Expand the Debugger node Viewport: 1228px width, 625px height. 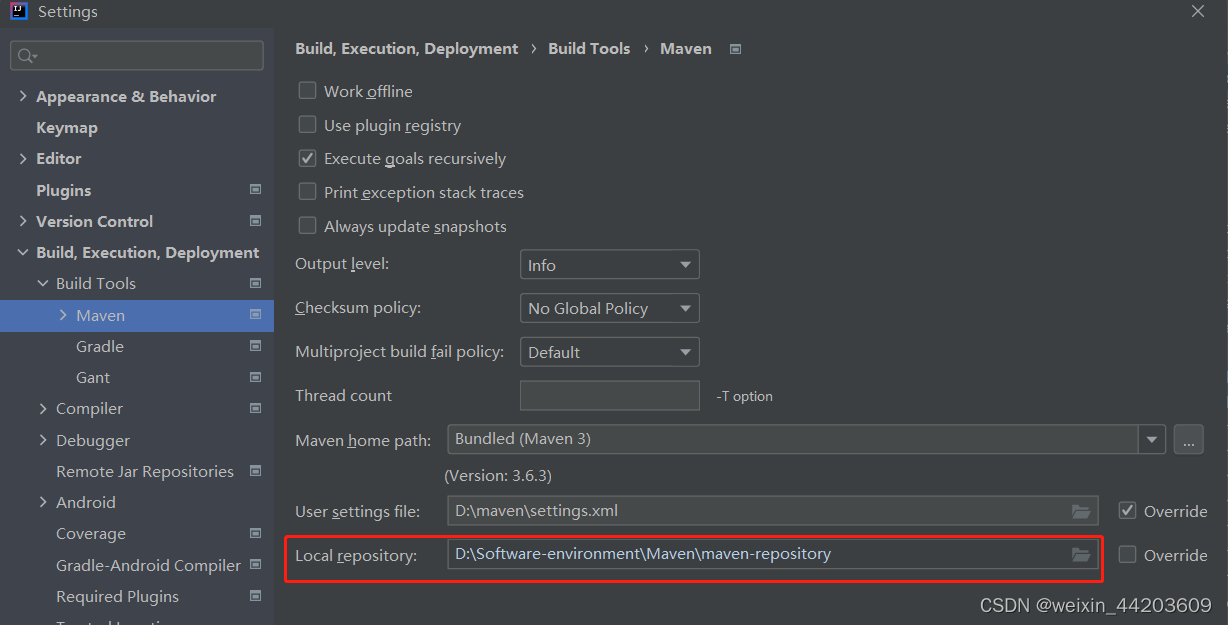tap(43, 440)
